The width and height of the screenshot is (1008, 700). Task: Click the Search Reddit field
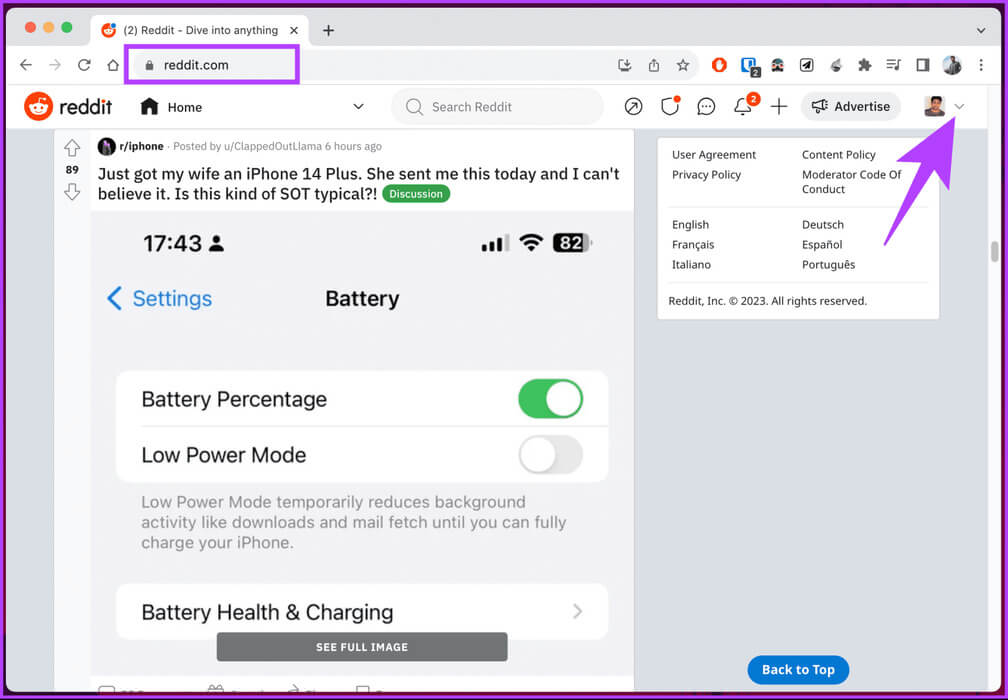pyautogui.click(x=498, y=107)
